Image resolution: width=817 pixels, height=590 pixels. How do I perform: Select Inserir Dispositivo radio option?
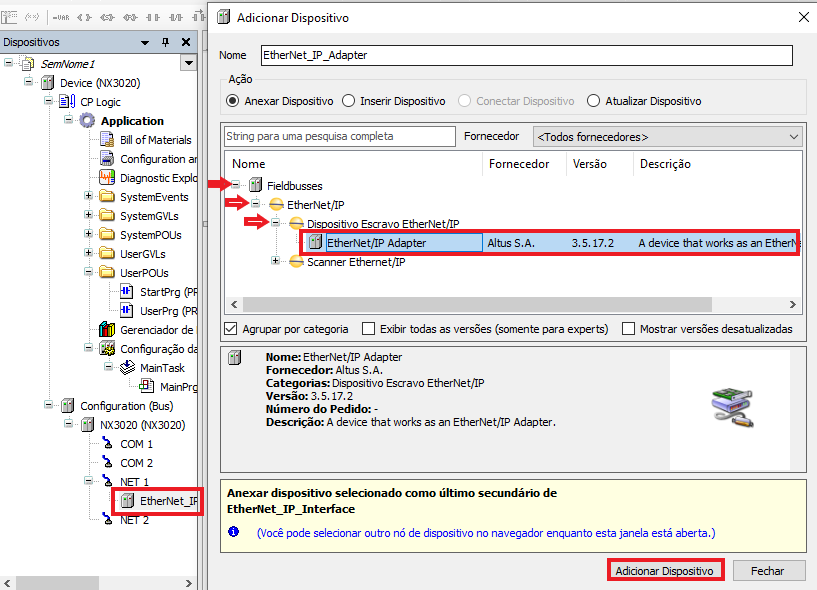pos(349,101)
